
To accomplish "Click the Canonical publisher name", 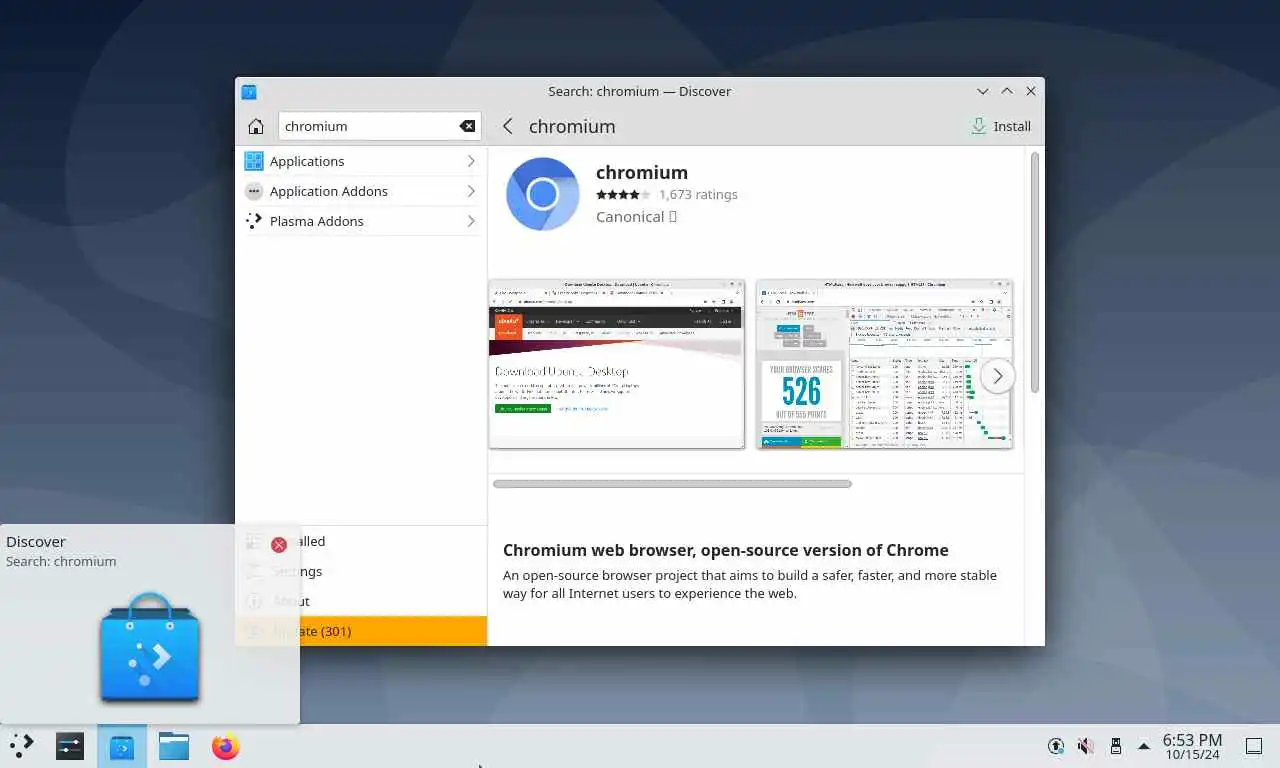I will click(630, 217).
